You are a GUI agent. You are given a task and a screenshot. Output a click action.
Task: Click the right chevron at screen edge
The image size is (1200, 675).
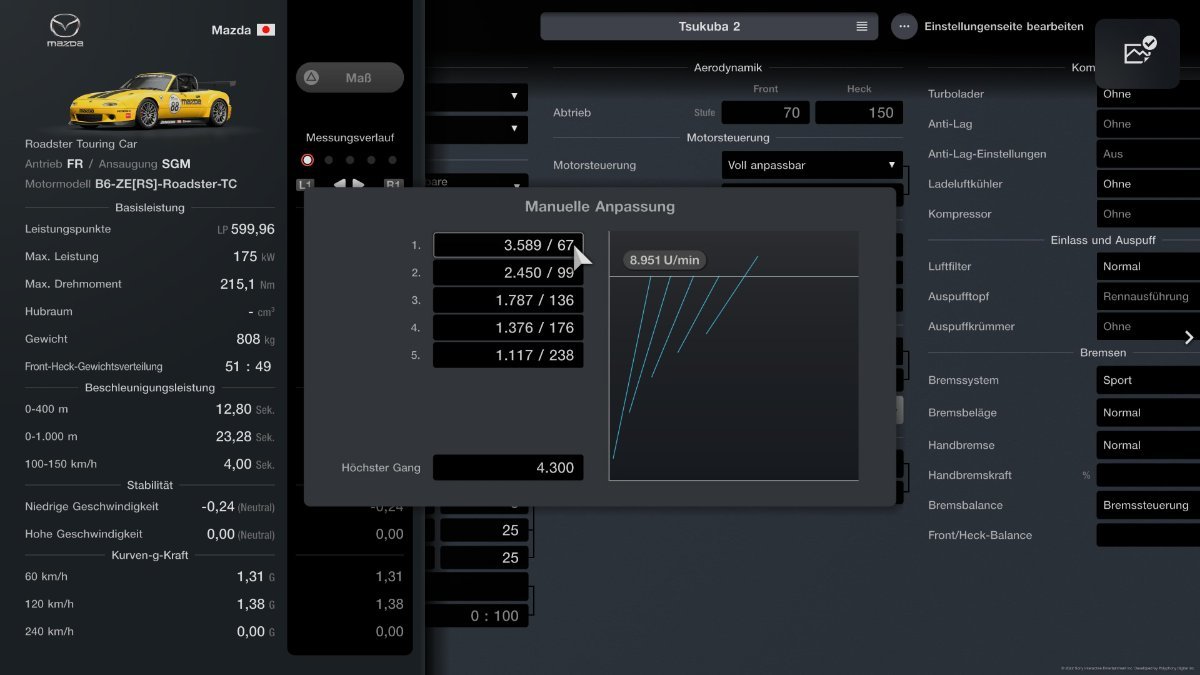tap(1188, 337)
